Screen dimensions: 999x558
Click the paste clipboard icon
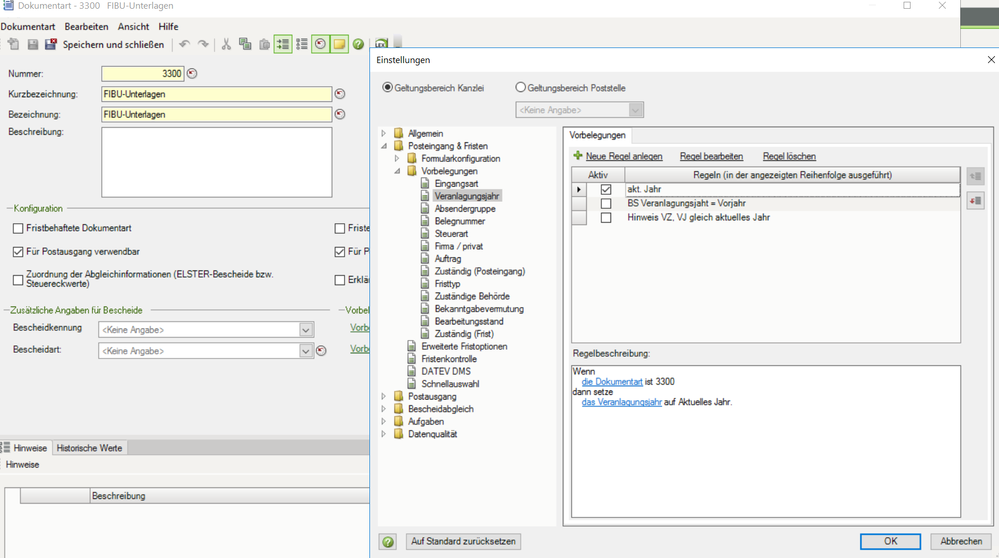(264, 44)
